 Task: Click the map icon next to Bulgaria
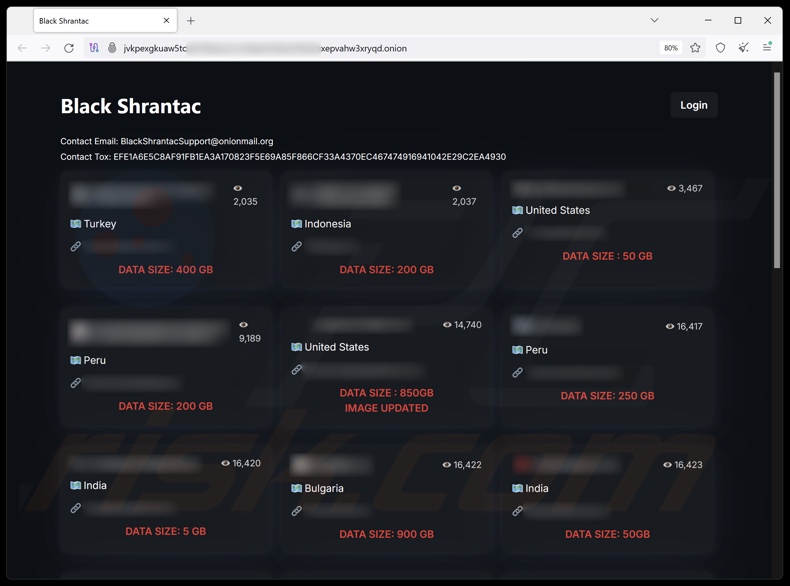click(x=297, y=488)
